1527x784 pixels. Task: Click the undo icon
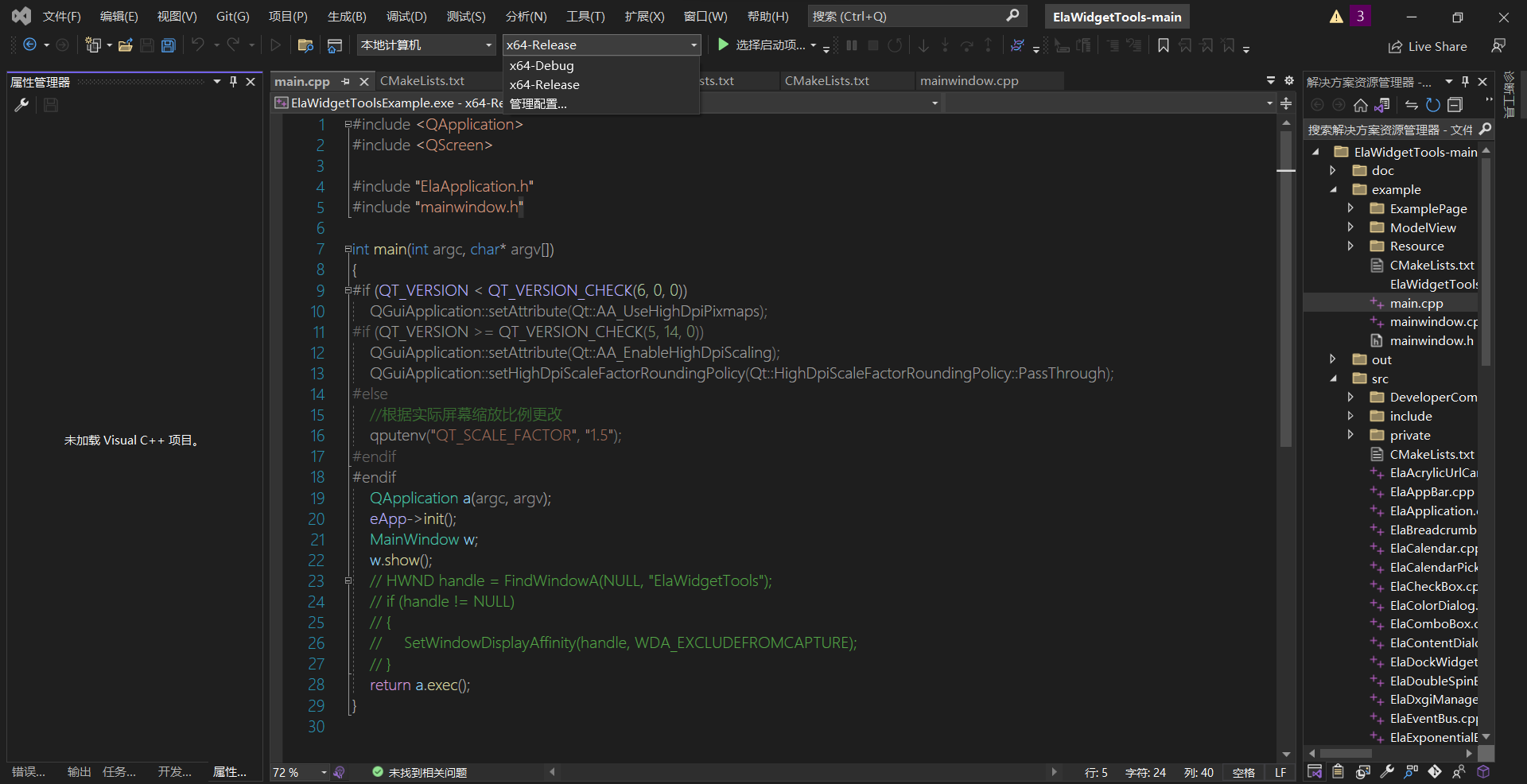(x=198, y=45)
